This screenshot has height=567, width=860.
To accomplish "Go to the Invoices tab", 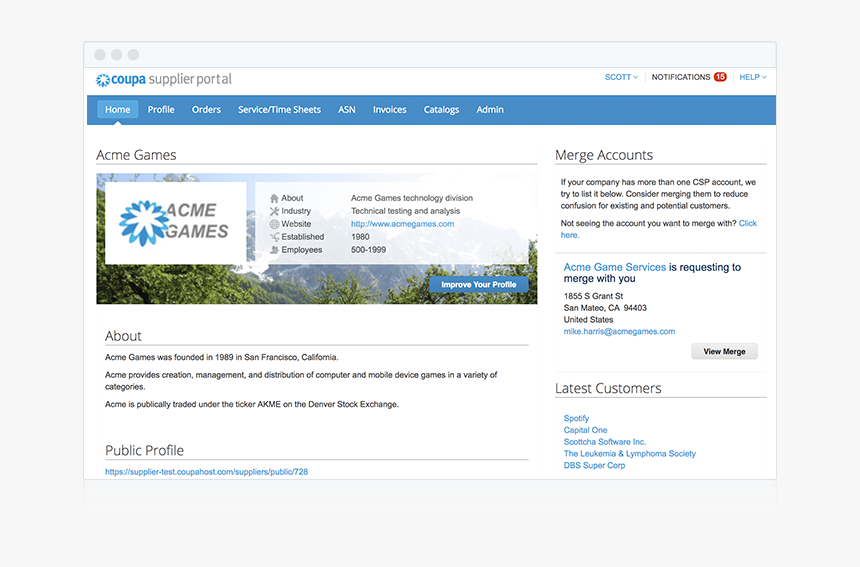I will pos(389,110).
